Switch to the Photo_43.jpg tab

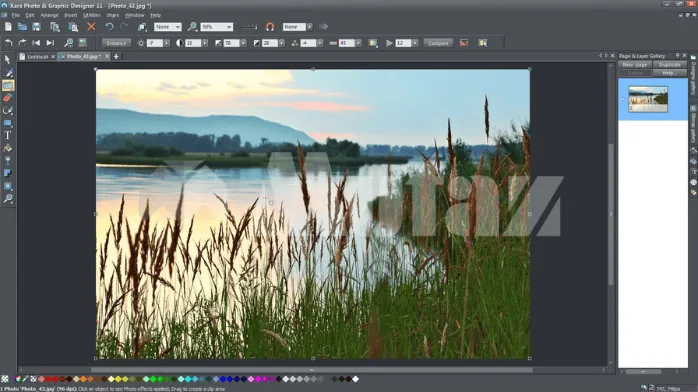(83, 57)
